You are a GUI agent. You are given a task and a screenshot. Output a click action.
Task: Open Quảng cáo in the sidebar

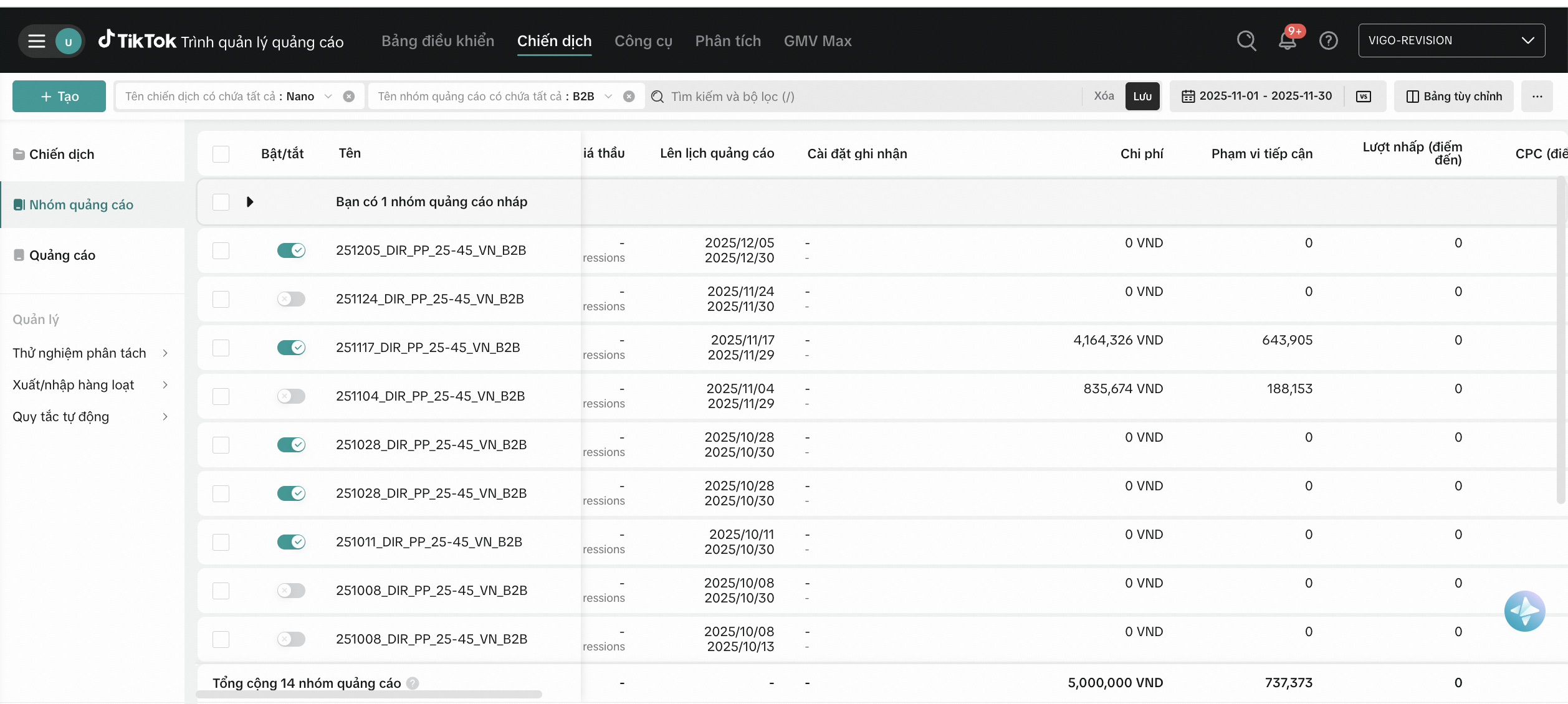coord(62,255)
